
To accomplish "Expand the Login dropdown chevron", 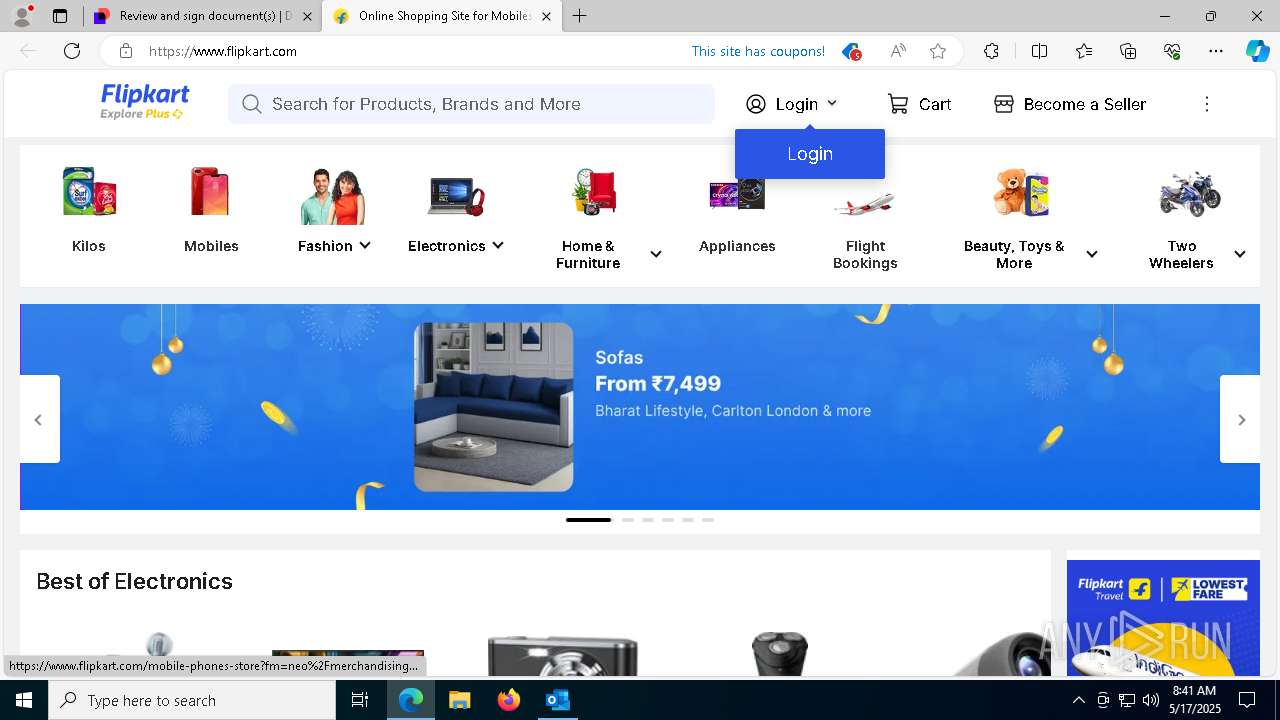I will coord(832,103).
